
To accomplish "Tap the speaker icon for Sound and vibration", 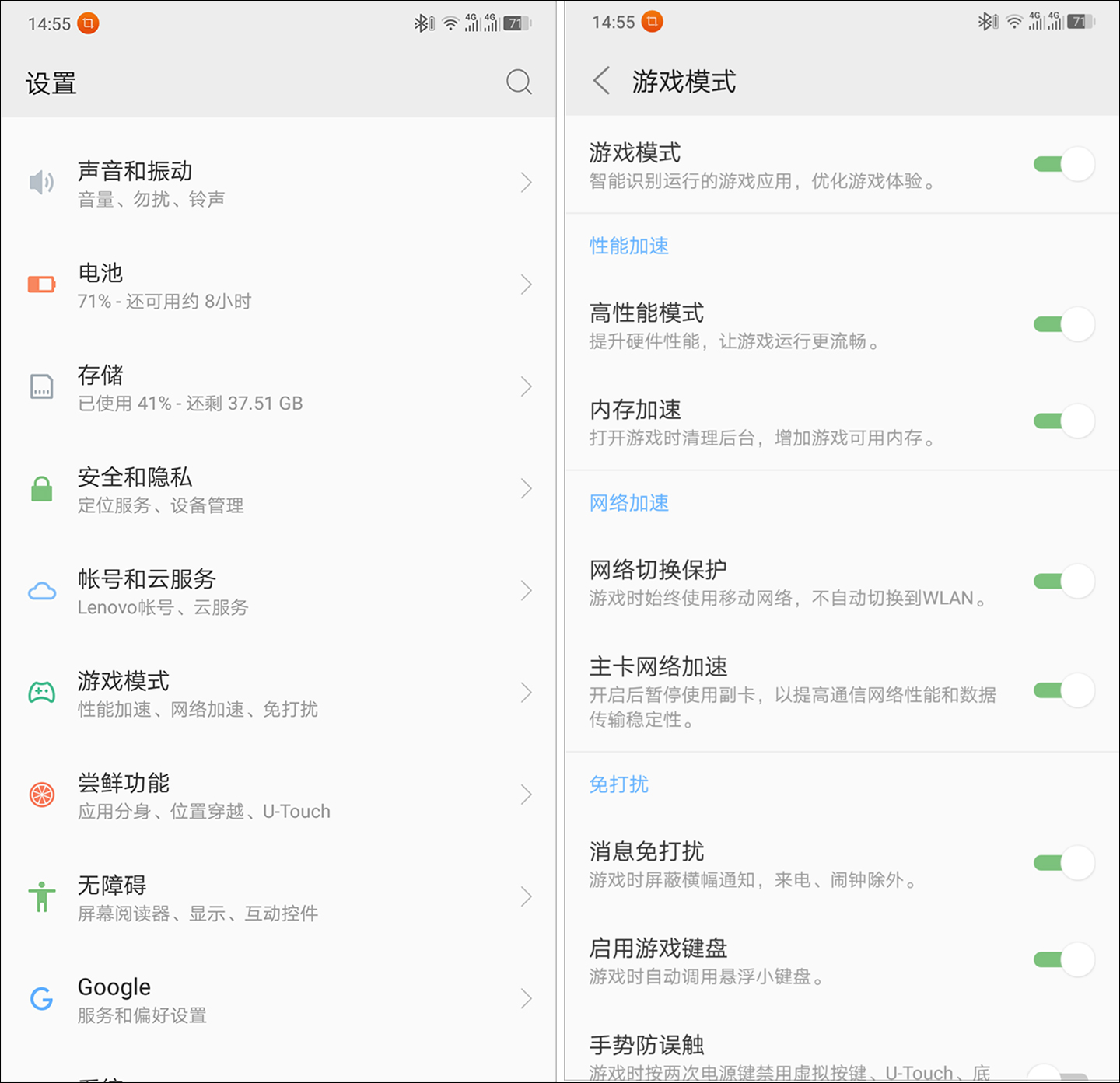I will (41, 183).
